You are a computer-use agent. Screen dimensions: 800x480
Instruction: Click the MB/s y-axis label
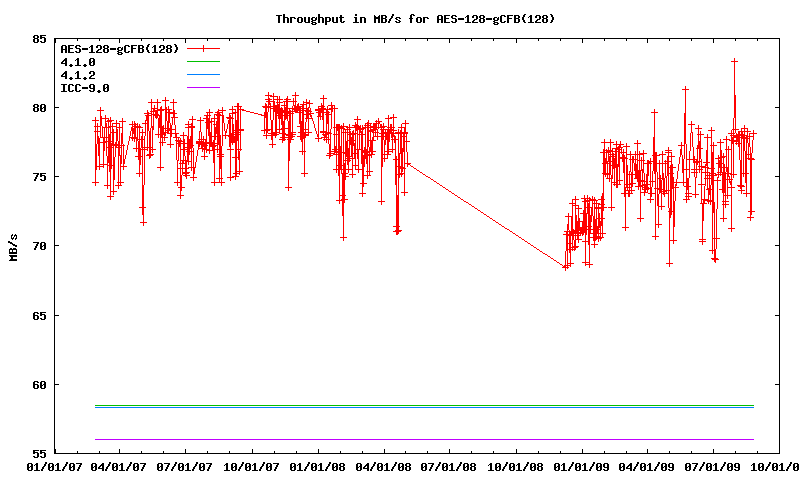[x=13, y=246]
